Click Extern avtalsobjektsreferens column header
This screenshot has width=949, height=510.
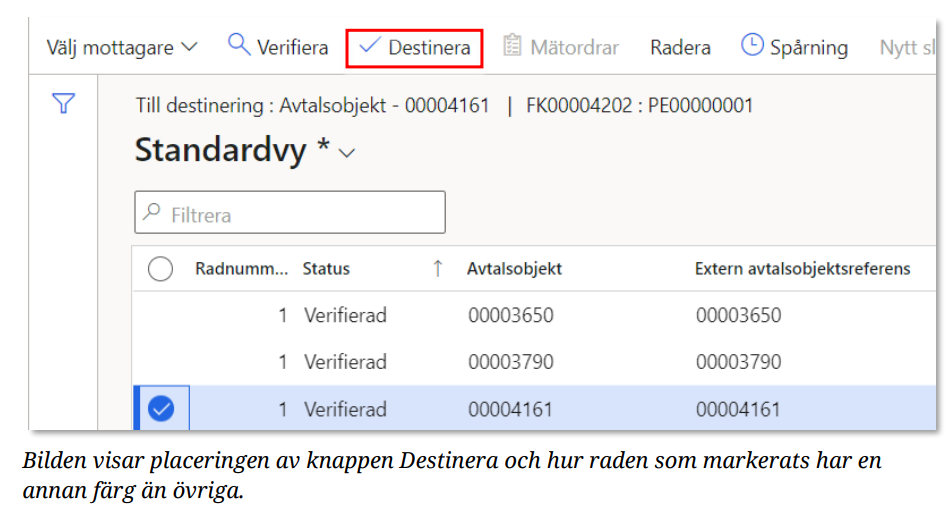(x=802, y=268)
